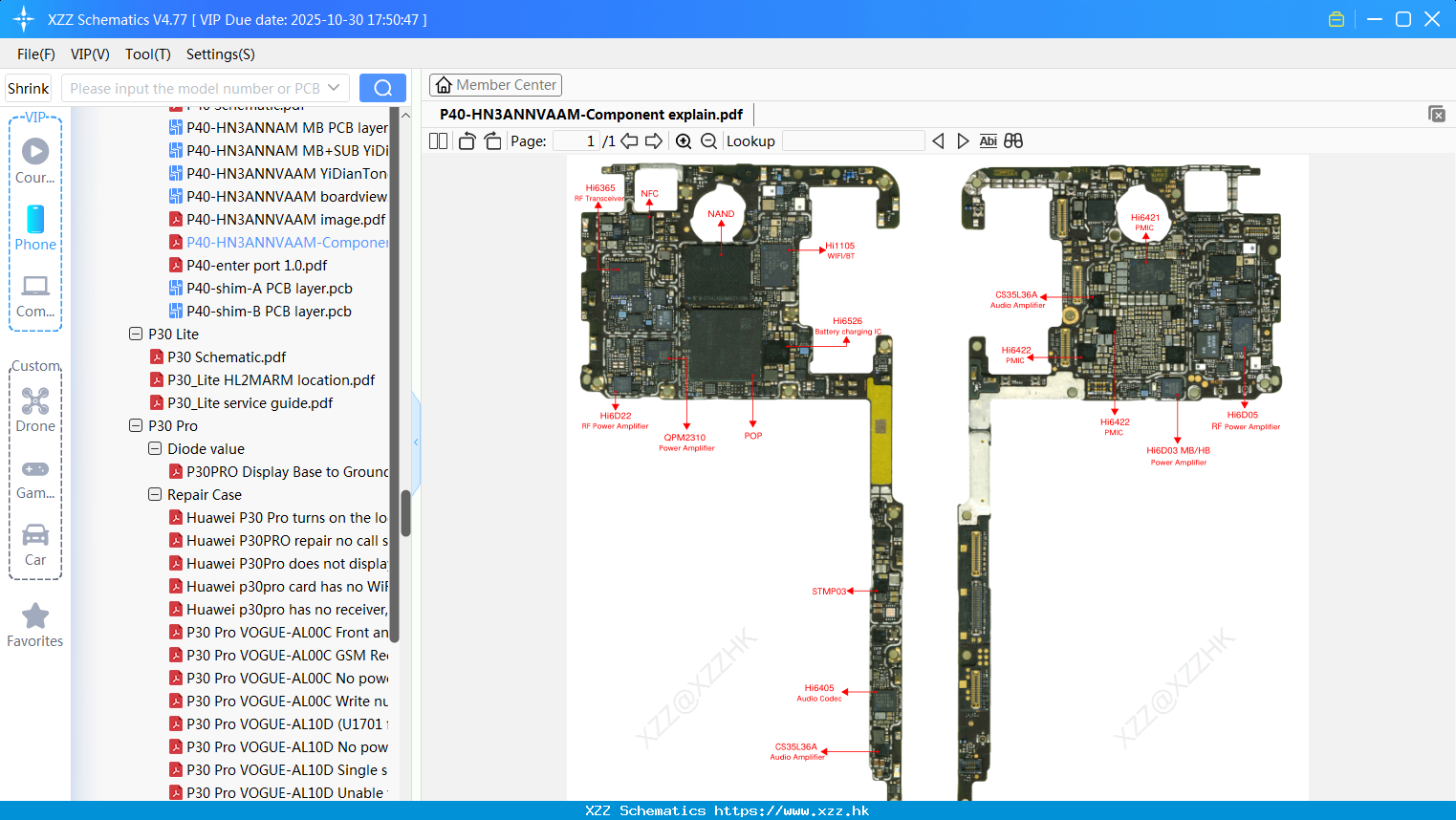Open P40-HN3ANNAM MB PCB layer file
Viewport: 1456px width, 820px height.
click(278, 127)
